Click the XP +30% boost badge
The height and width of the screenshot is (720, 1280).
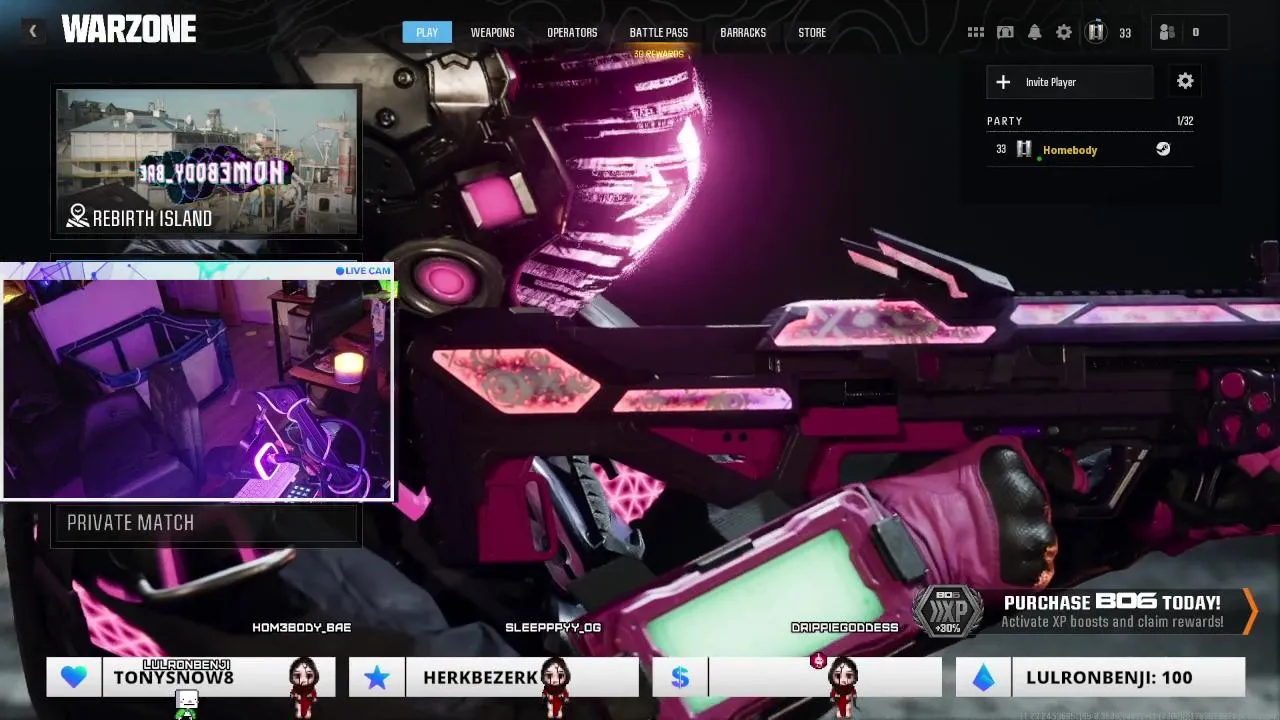coord(948,610)
